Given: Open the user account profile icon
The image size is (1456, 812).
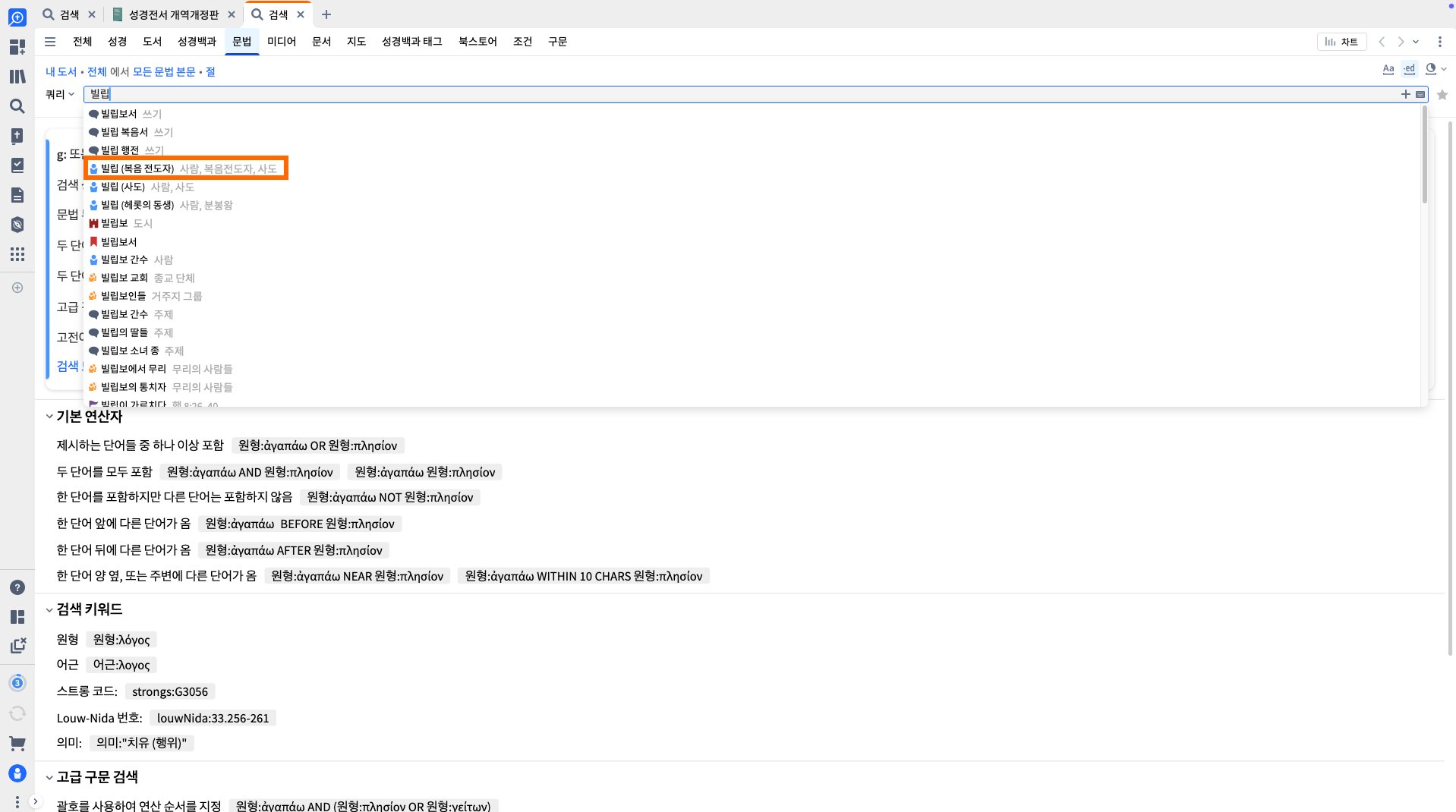Looking at the screenshot, I should (17, 773).
